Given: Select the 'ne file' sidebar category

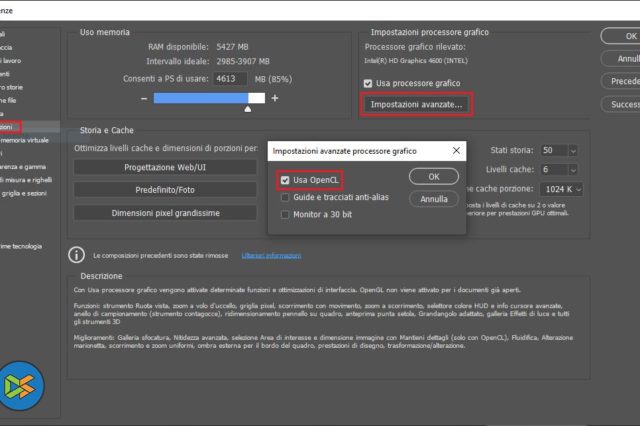Looking at the screenshot, I should (x=8, y=100).
